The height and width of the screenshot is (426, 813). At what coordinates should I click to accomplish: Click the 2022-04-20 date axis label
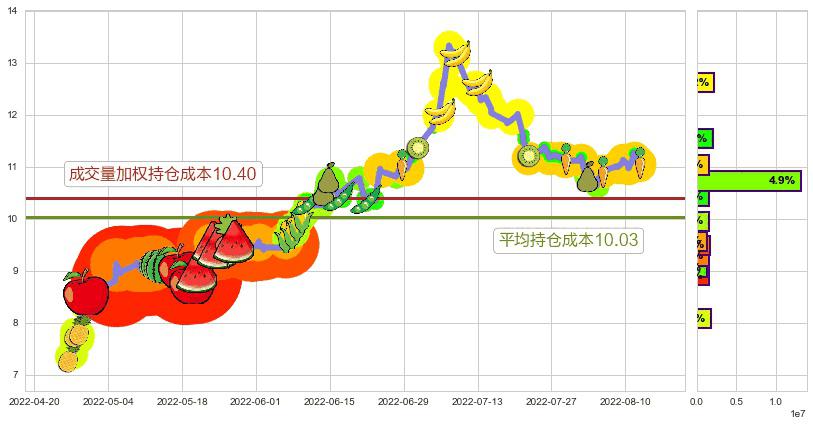click(x=34, y=401)
